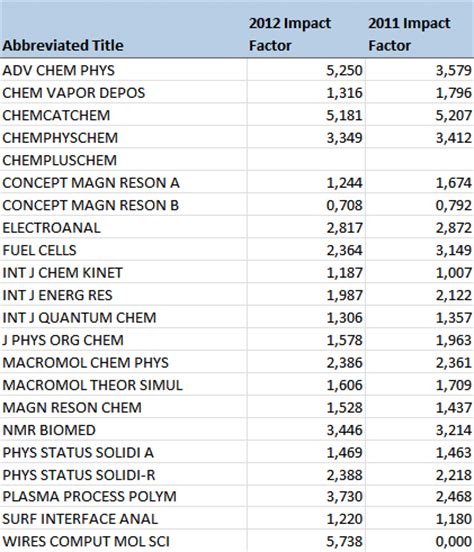Click the 3,149 value for FUEL CELLS

tap(454, 251)
